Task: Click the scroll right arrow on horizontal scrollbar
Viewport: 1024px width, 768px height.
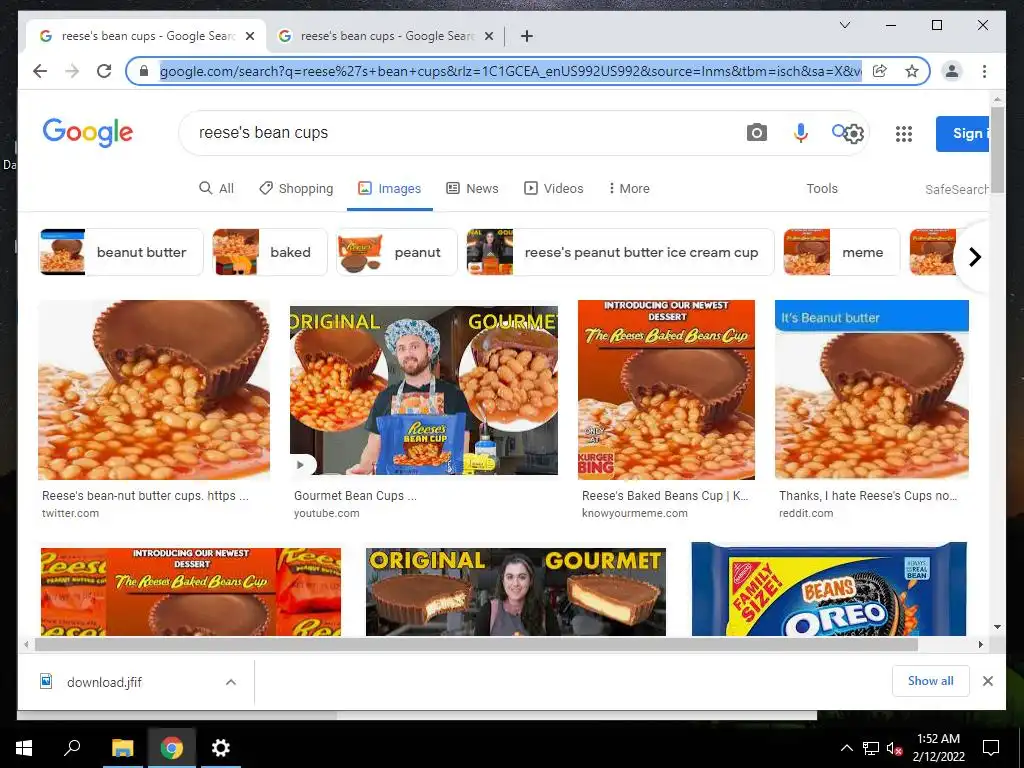Action: [x=980, y=645]
